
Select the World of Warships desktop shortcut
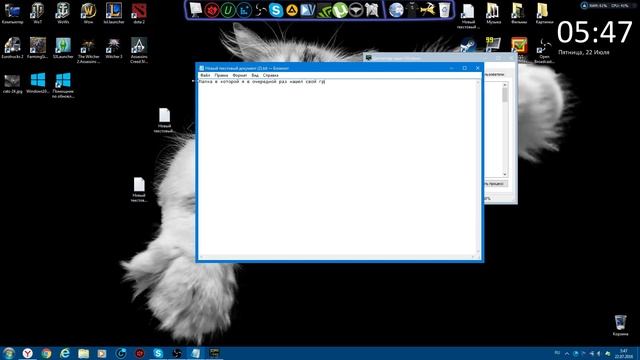[63, 13]
